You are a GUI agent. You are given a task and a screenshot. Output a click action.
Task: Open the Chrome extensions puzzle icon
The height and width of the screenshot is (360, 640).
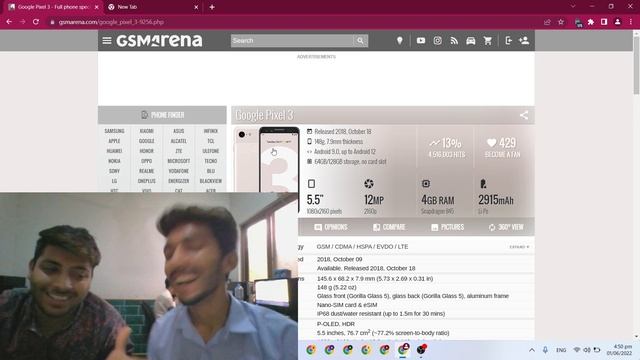click(x=591, y=22)
